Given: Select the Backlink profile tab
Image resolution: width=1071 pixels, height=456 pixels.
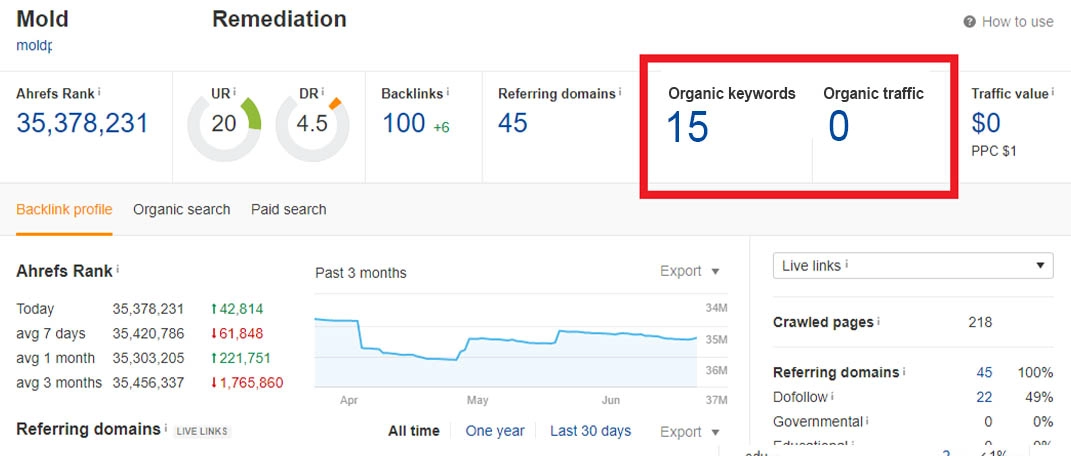Looking at the screenshot, I should point(64,210).
